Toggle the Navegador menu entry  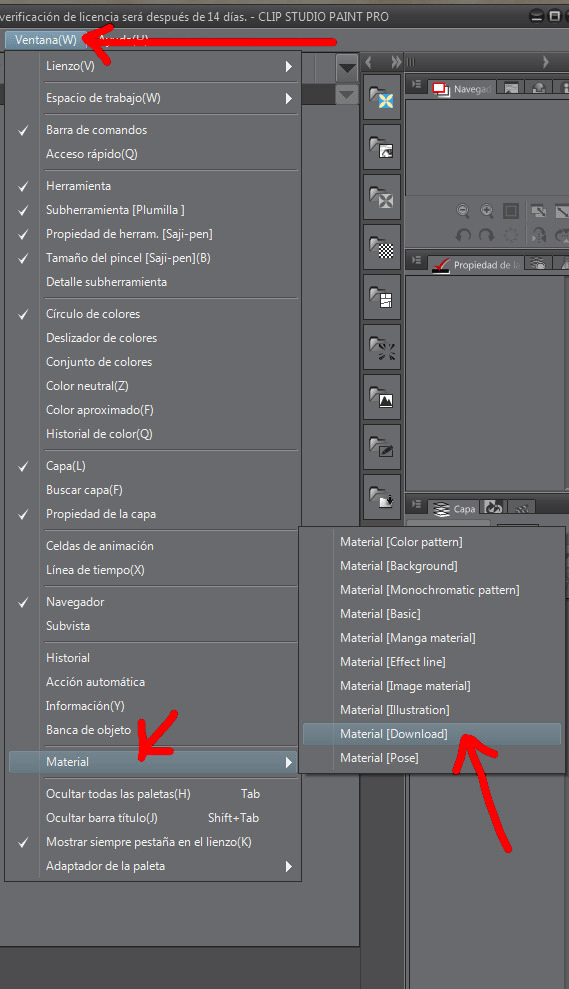click(153, 602)
